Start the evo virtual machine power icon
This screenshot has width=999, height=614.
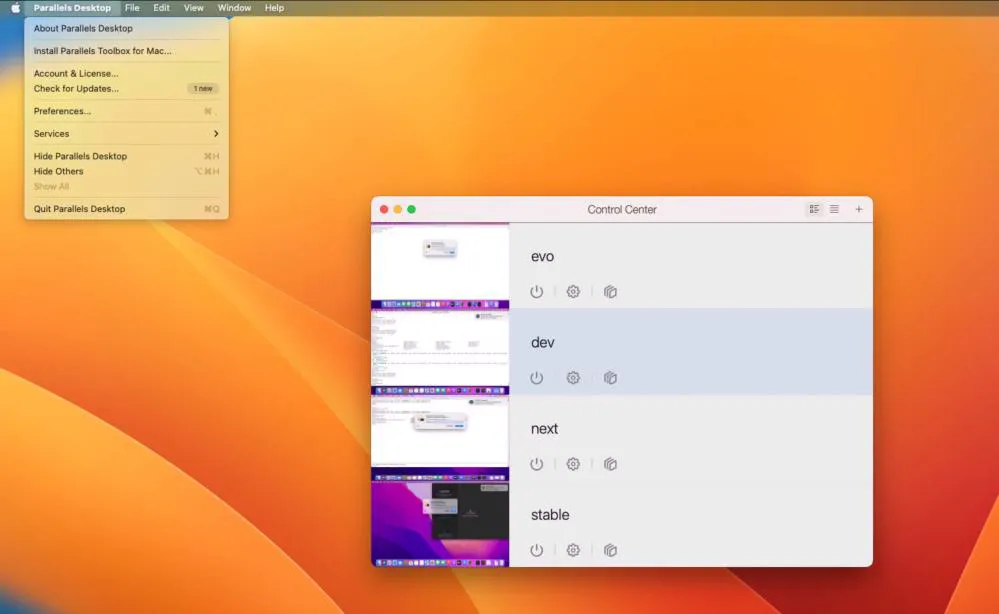(536, 292)
